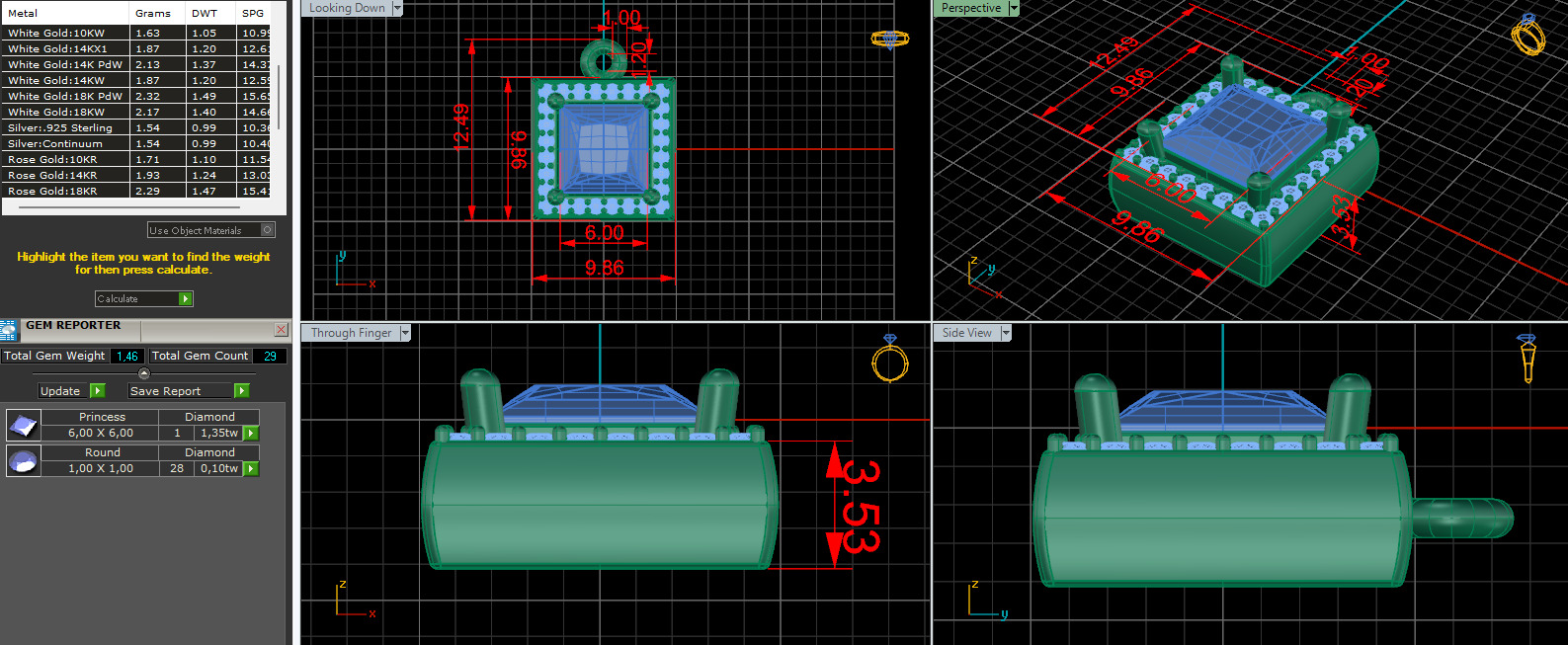Click green arrow next to Save Report

[241, 391]
